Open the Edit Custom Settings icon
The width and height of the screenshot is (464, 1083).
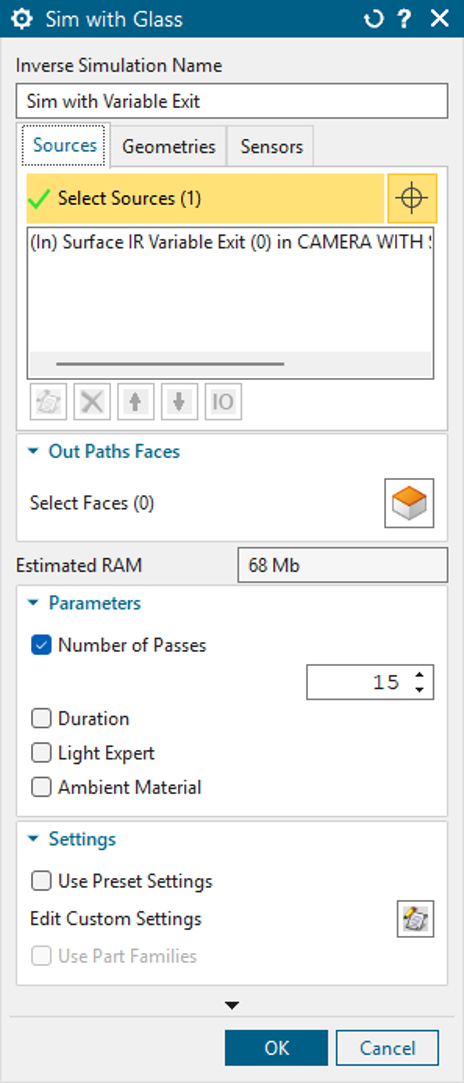click(x=416, y=919)
